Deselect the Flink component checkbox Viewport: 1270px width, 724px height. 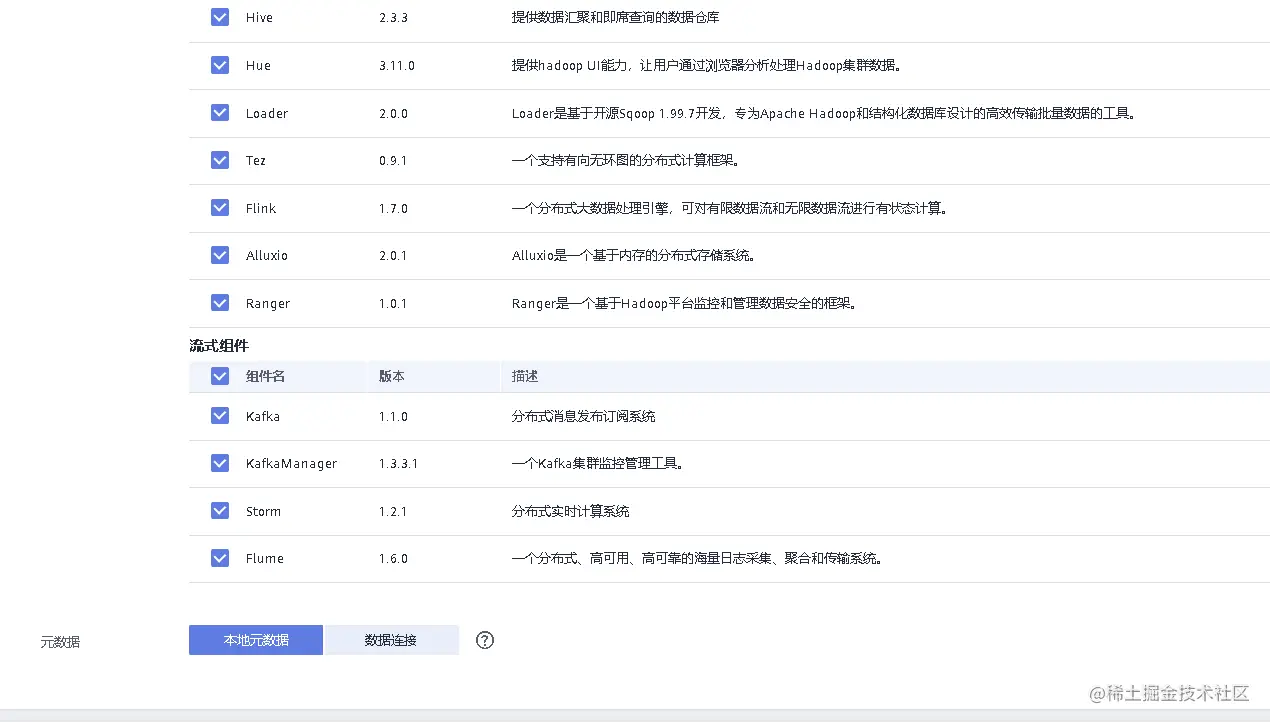(220, 208)
